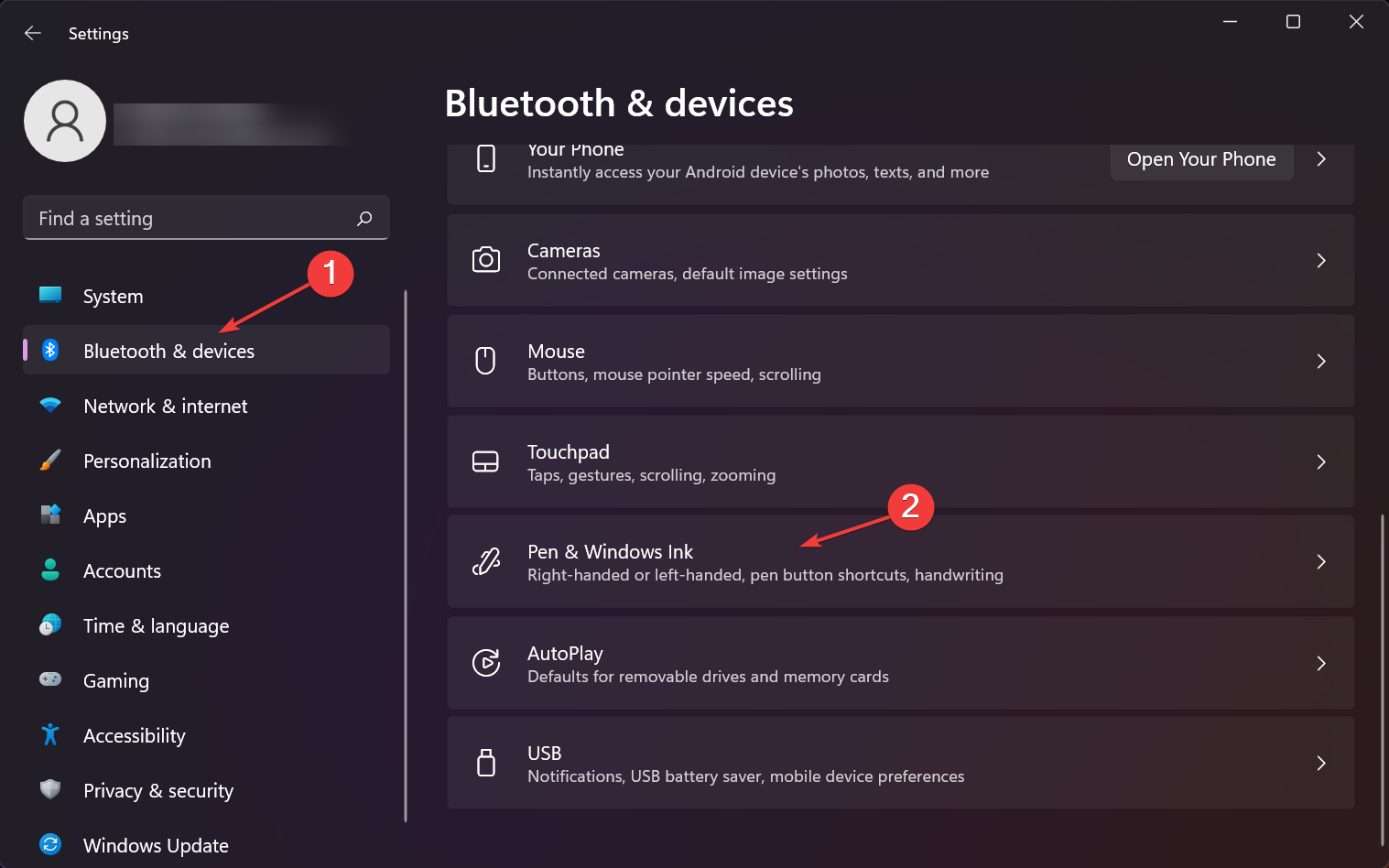Open the Mouse settings chevron
The image size is (1389, 868).
[1321, 361]
